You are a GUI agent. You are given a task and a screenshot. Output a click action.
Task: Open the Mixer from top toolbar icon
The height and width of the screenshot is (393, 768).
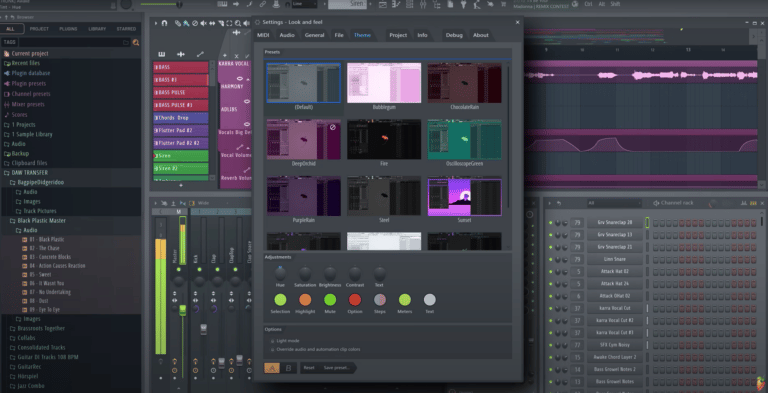tap(423, 4)
